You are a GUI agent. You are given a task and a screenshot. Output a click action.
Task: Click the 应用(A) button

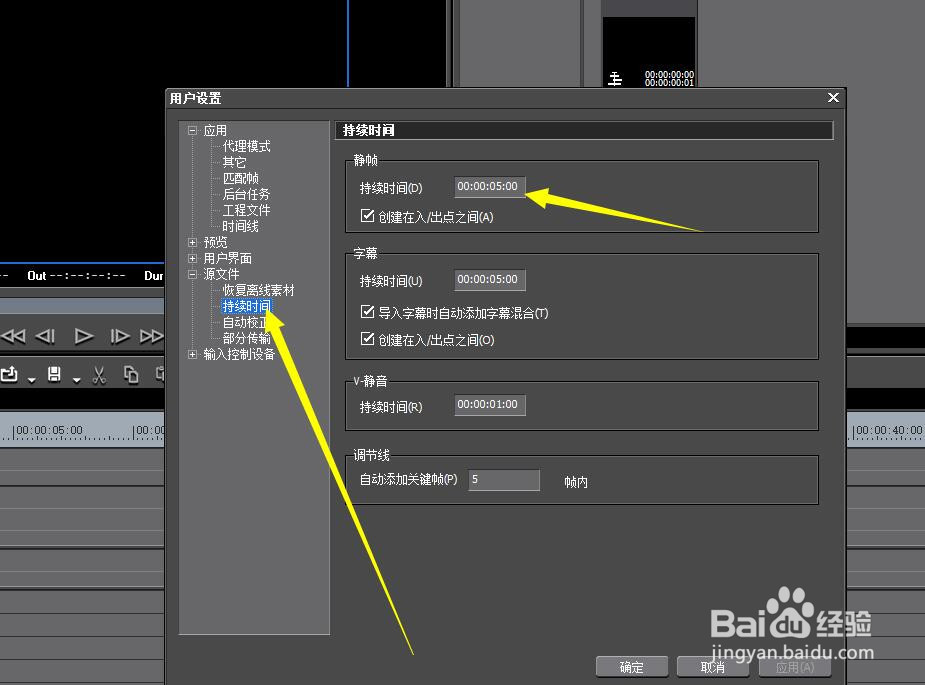pyautogui.click(x=795, y=667)
